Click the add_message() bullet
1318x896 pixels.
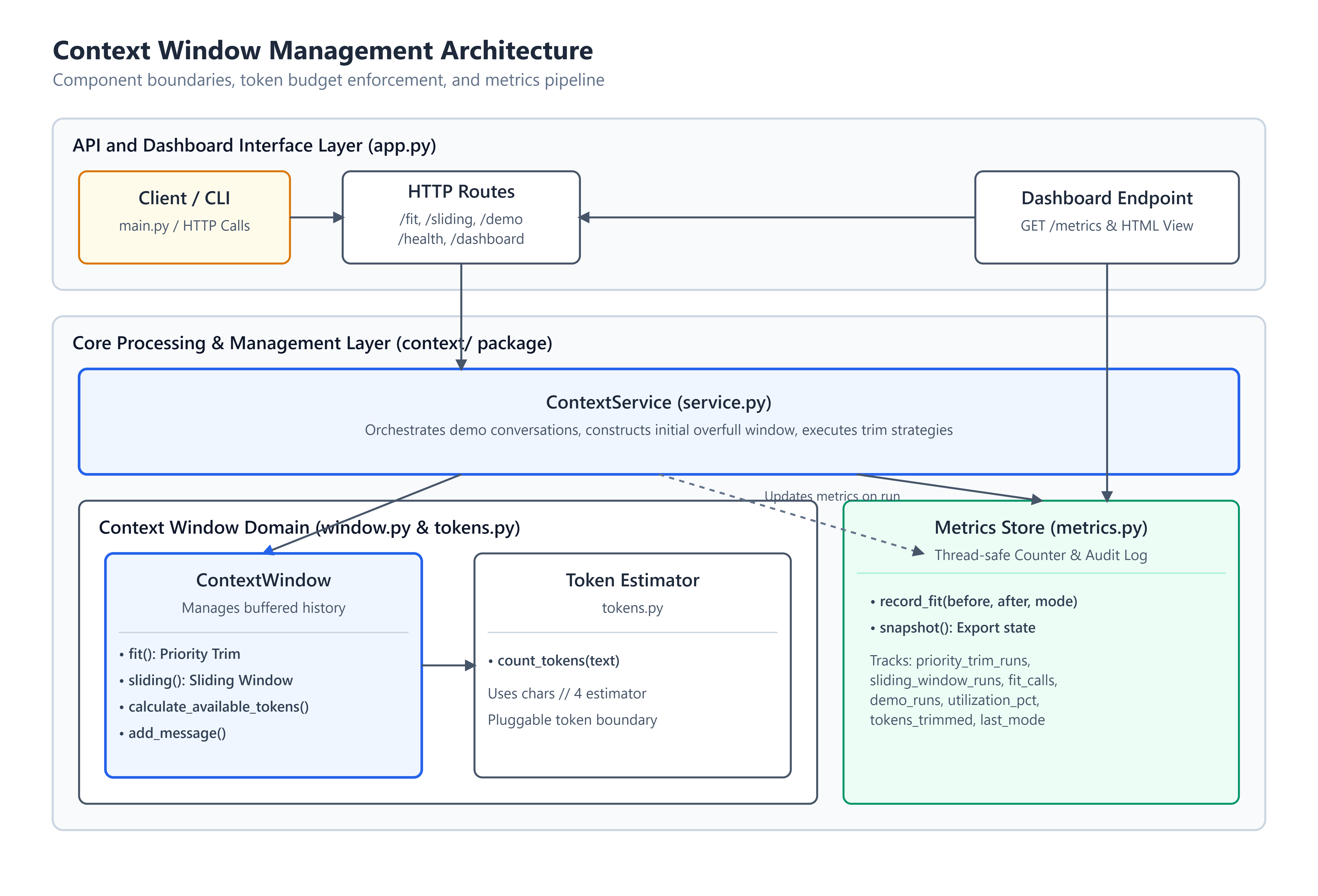[172, 733]
